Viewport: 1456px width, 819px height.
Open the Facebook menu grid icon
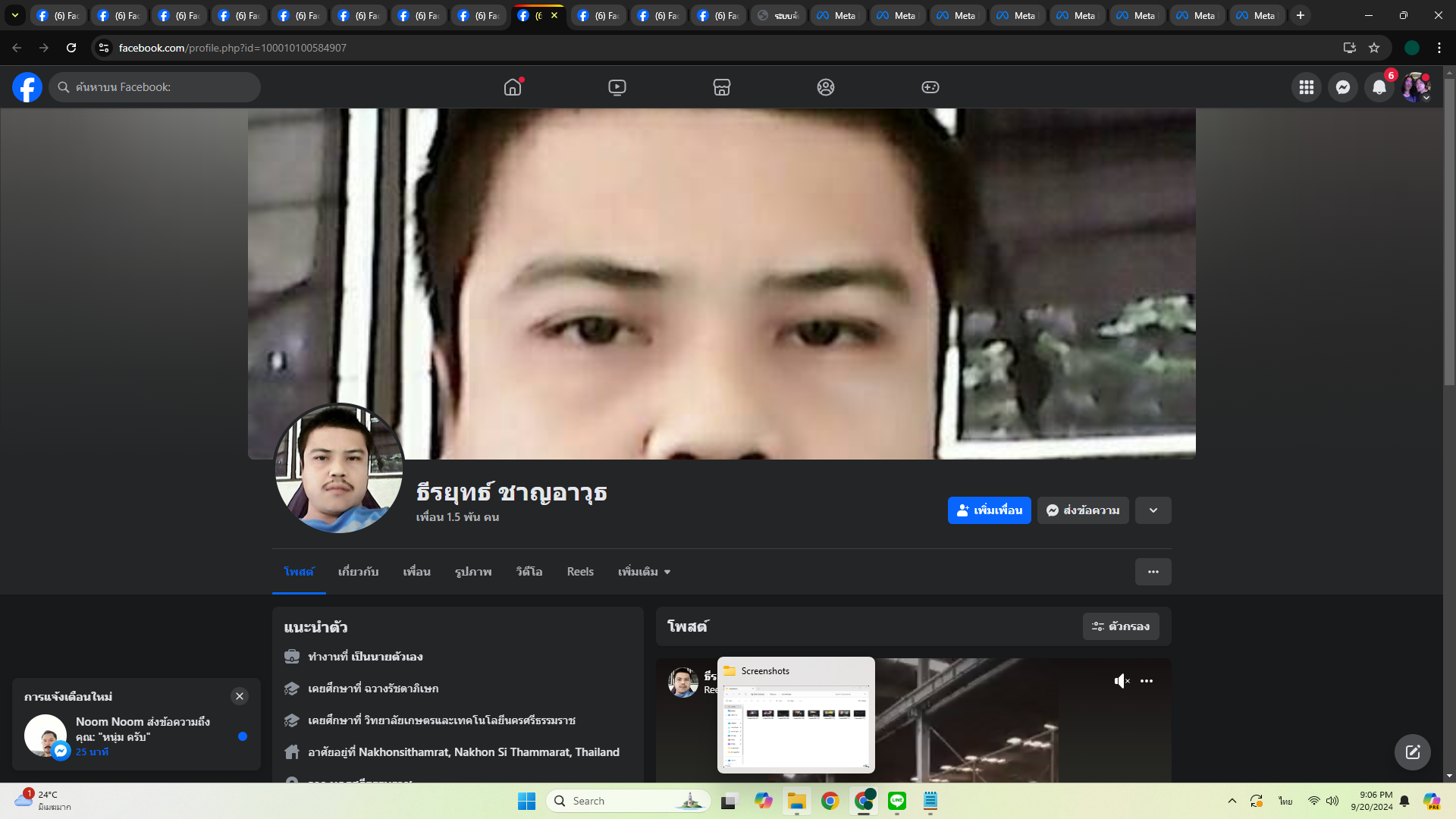(1306, 87)
